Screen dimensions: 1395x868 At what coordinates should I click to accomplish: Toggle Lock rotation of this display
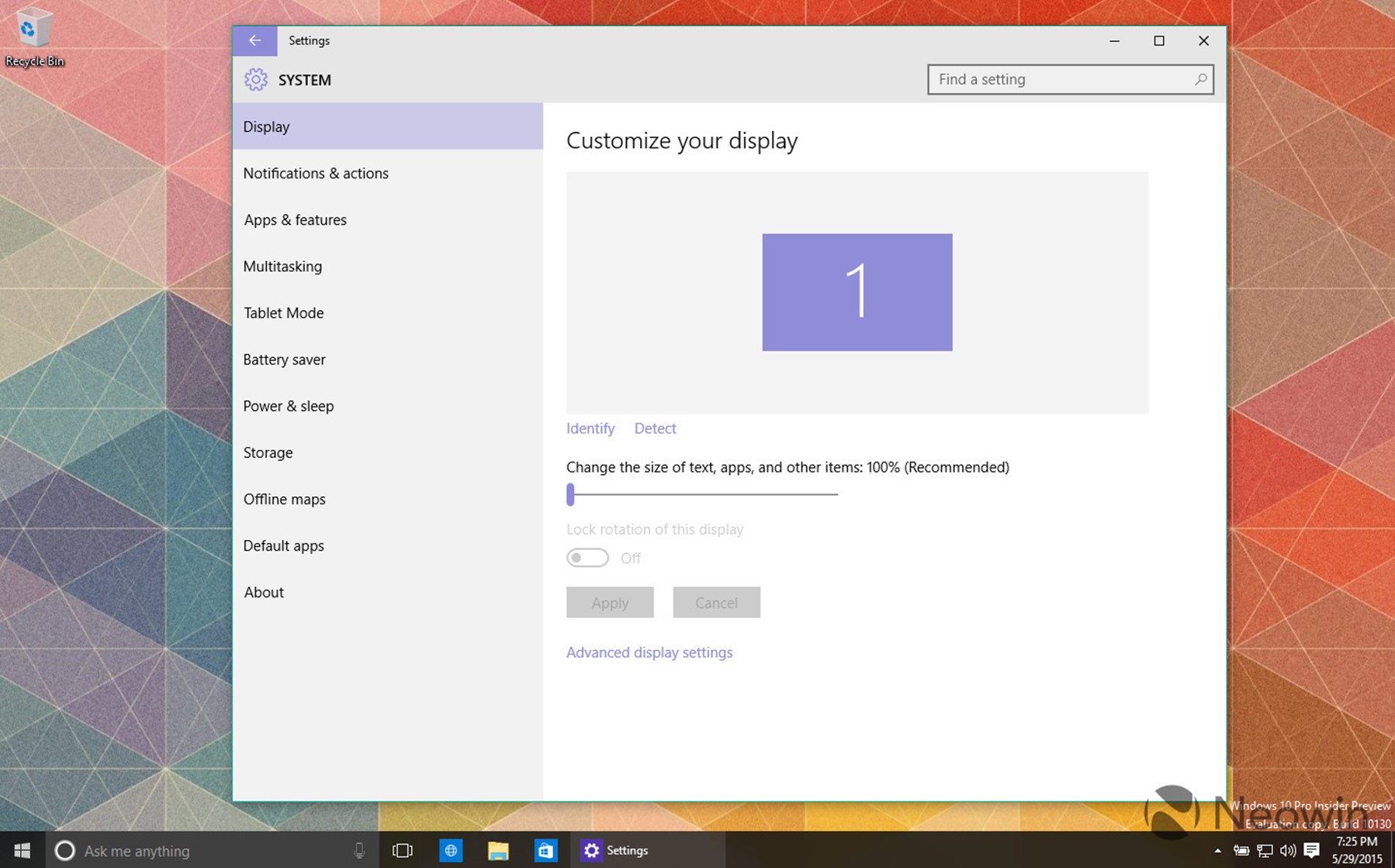[x=587, y=558]
